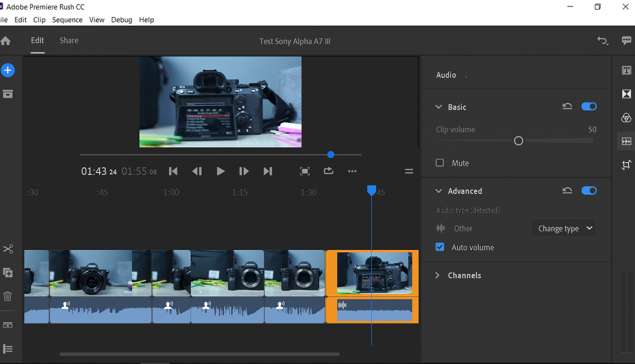The image size is (635, 364).
Task: Step back one frame
Action: [x=197, y=171]
